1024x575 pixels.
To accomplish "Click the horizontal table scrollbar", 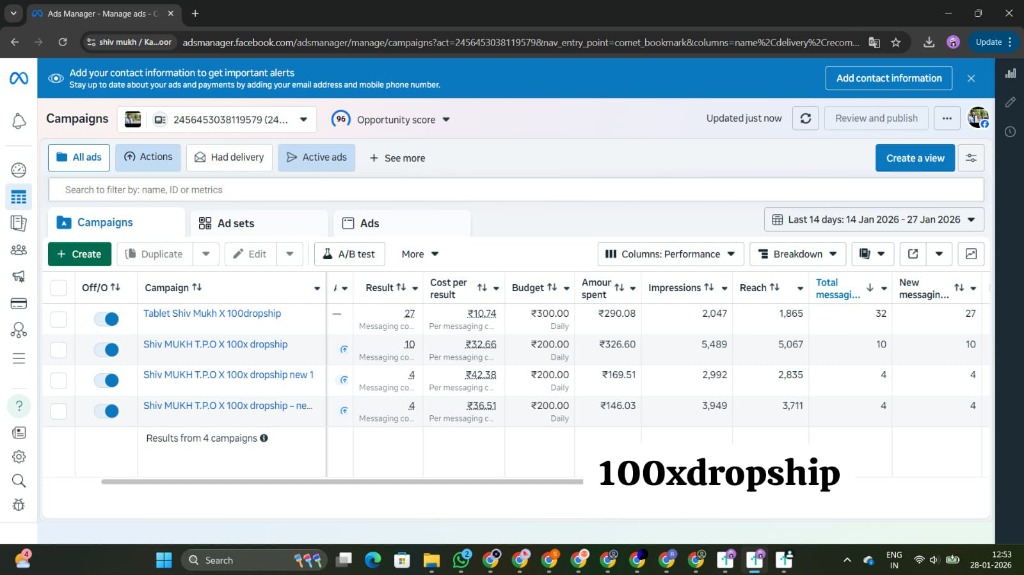I will coord(342,482).
